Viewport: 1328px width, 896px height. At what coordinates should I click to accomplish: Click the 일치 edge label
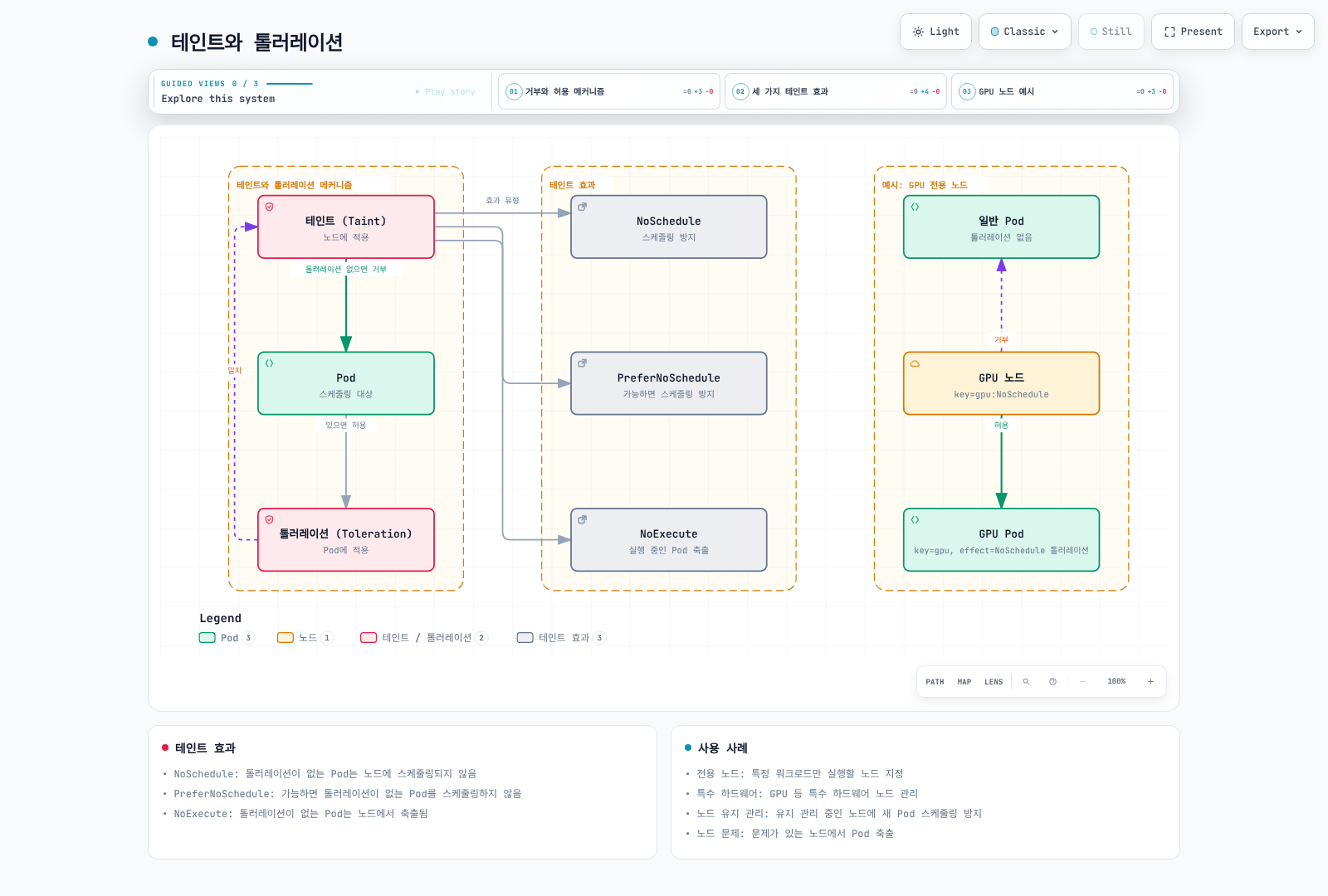pos(235,371)
